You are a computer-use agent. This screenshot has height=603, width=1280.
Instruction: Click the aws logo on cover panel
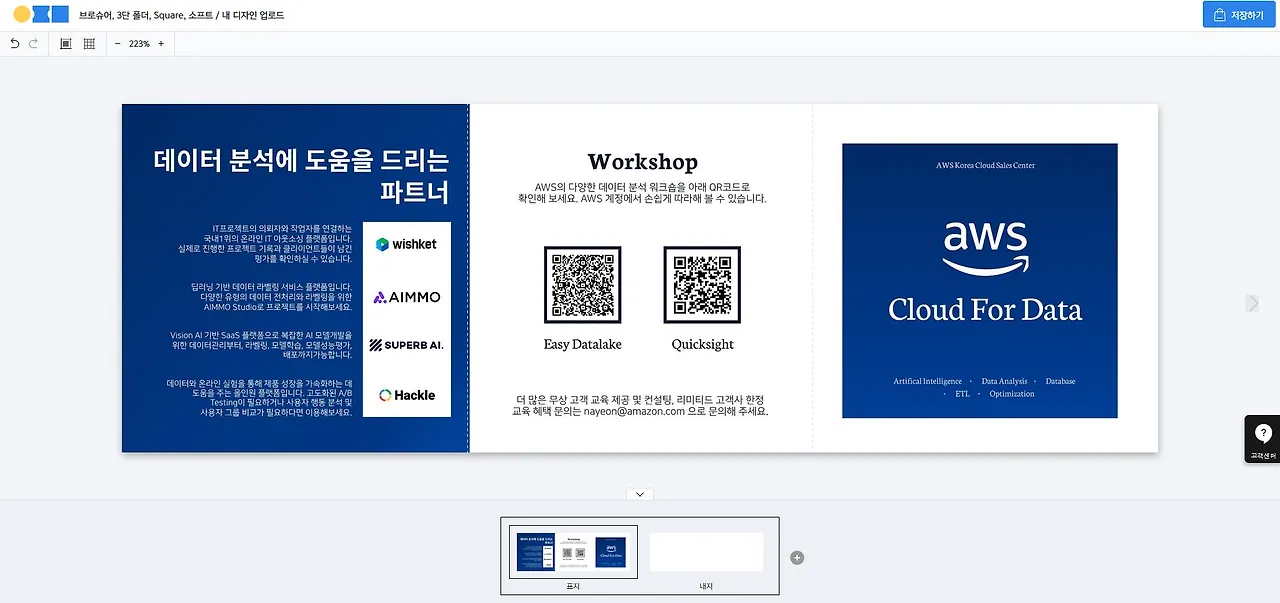click(x=985, y=249)
